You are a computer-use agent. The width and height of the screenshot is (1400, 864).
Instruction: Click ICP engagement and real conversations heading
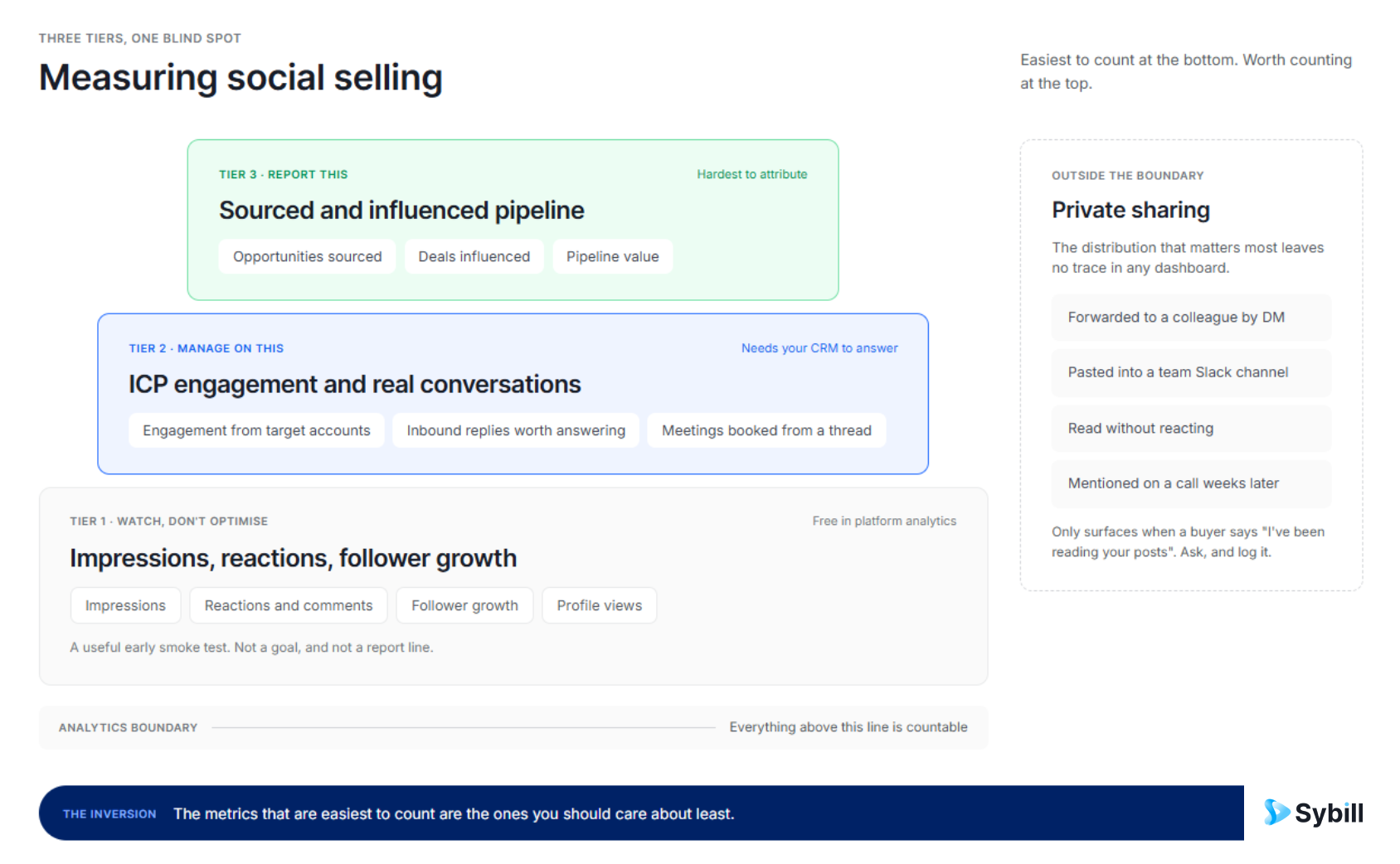point(354,385)
